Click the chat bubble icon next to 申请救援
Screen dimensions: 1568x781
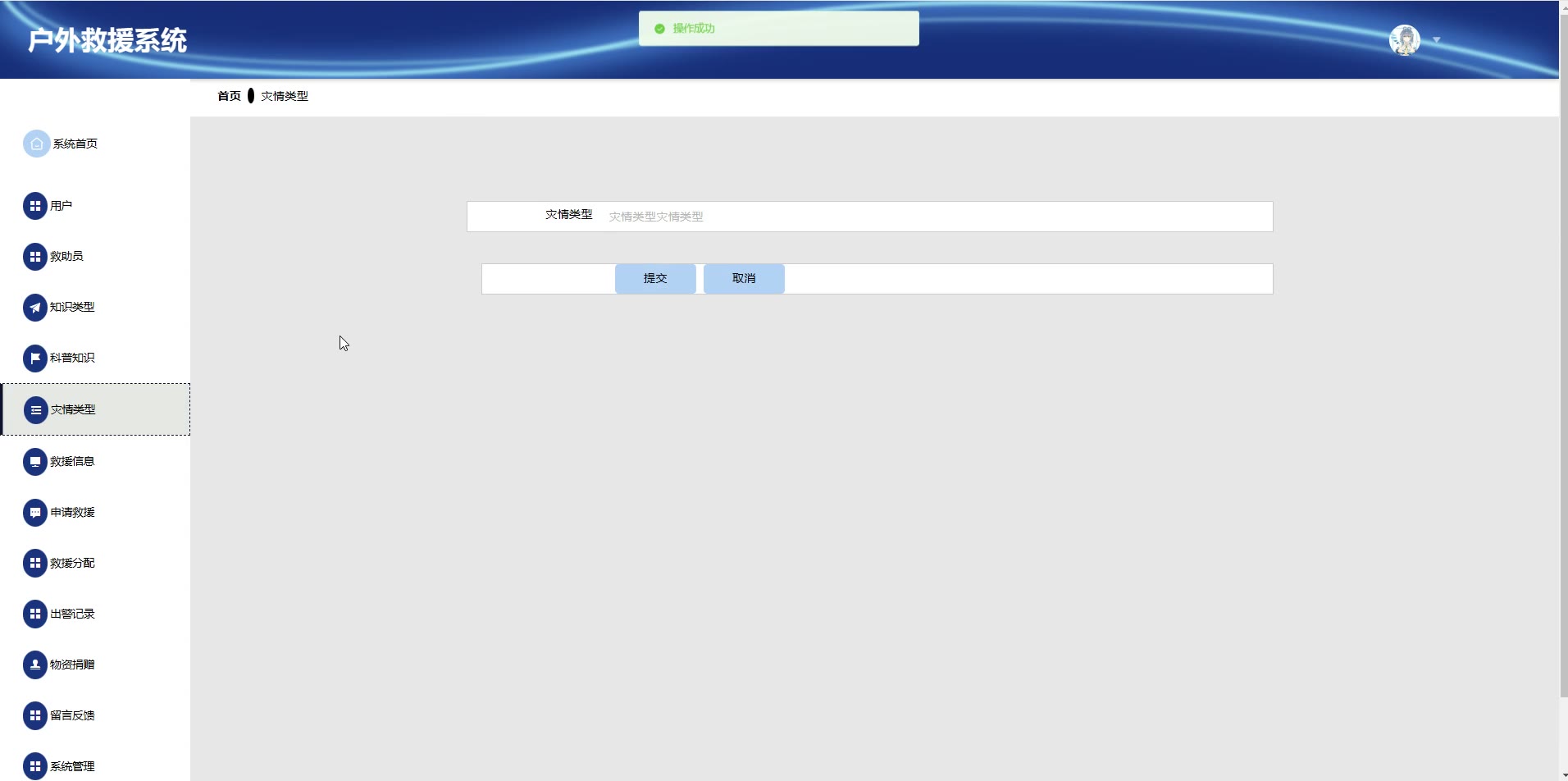[35, 513]
